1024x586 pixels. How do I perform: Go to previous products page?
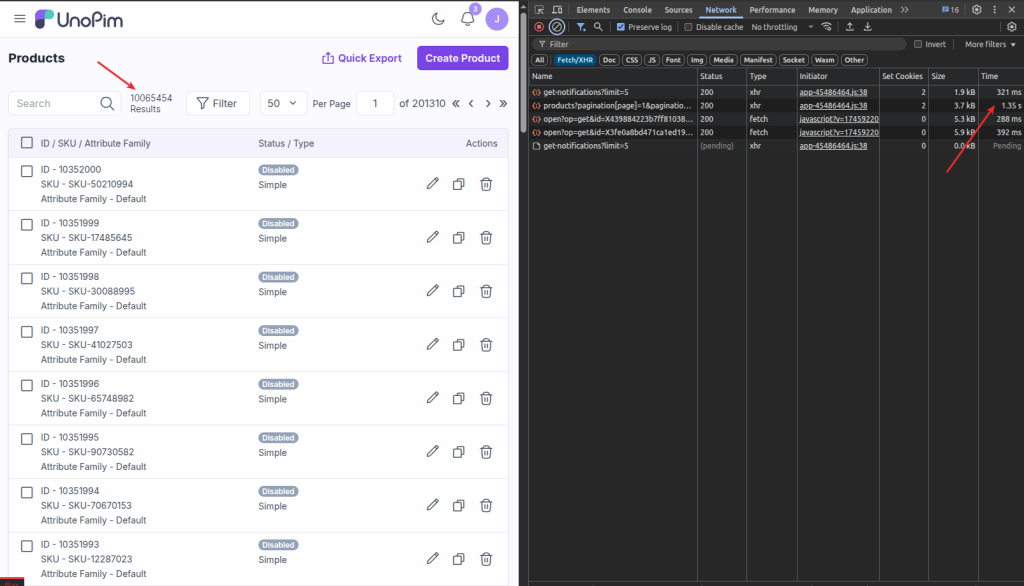coord(472,103)
